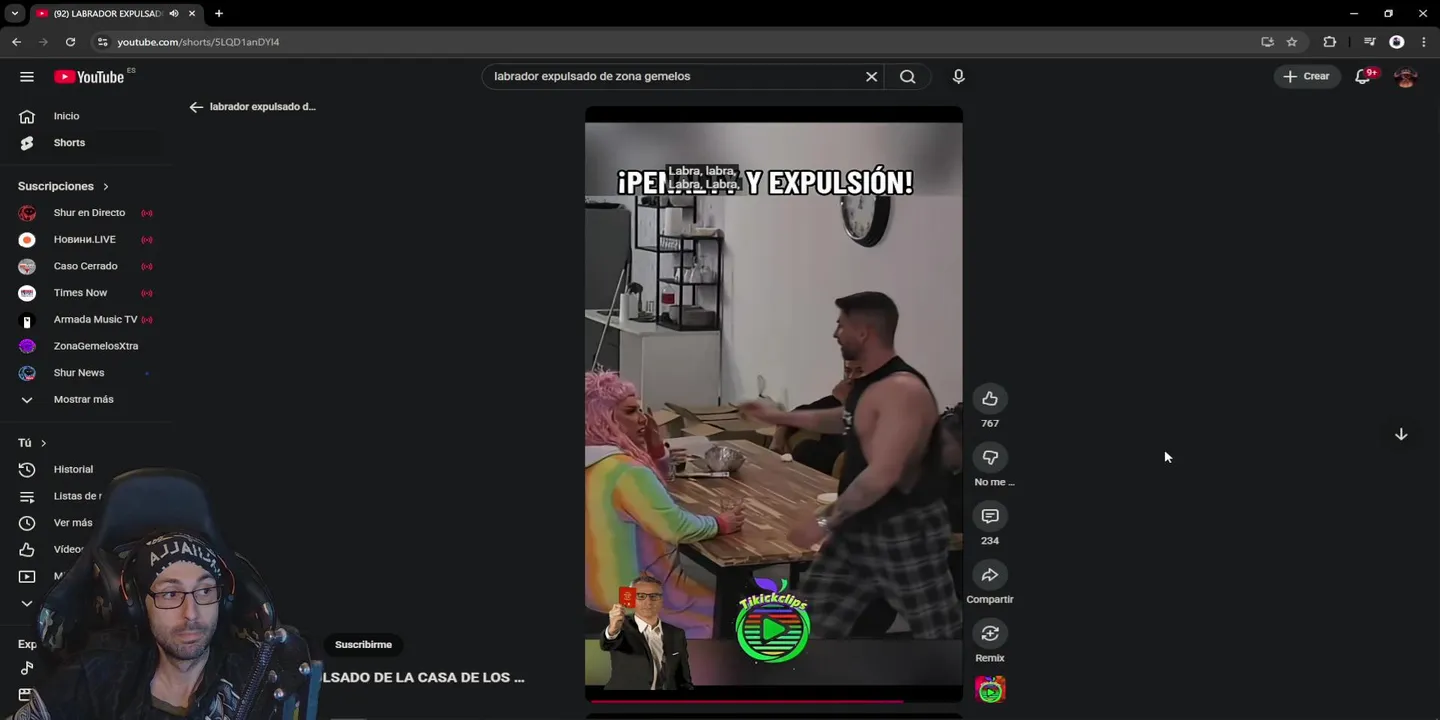Viewport: 1440px width, 720px height.
Task: Remix this short
Action: (x=990, y=633)
